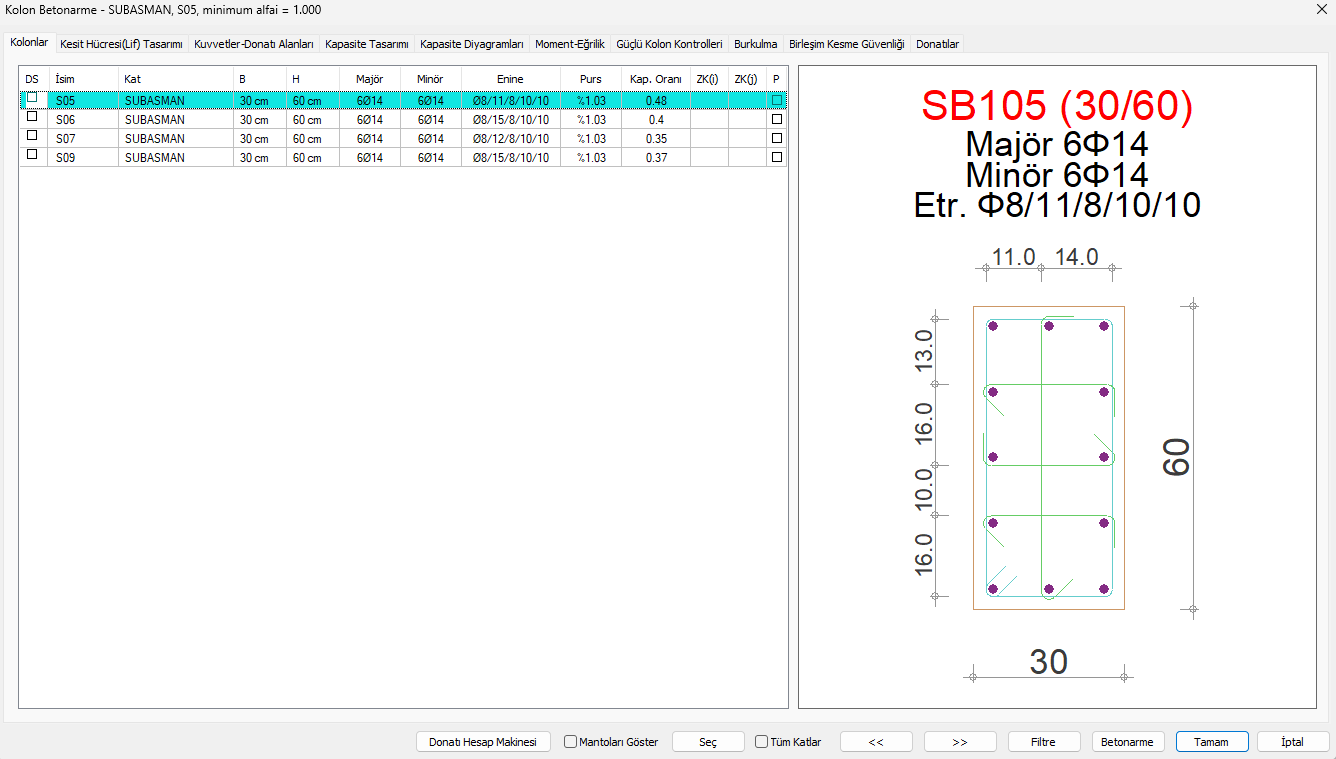Click the Donatı Hesap Makinesi button
Screen dimensions: 1336x759
coord(483,742)
